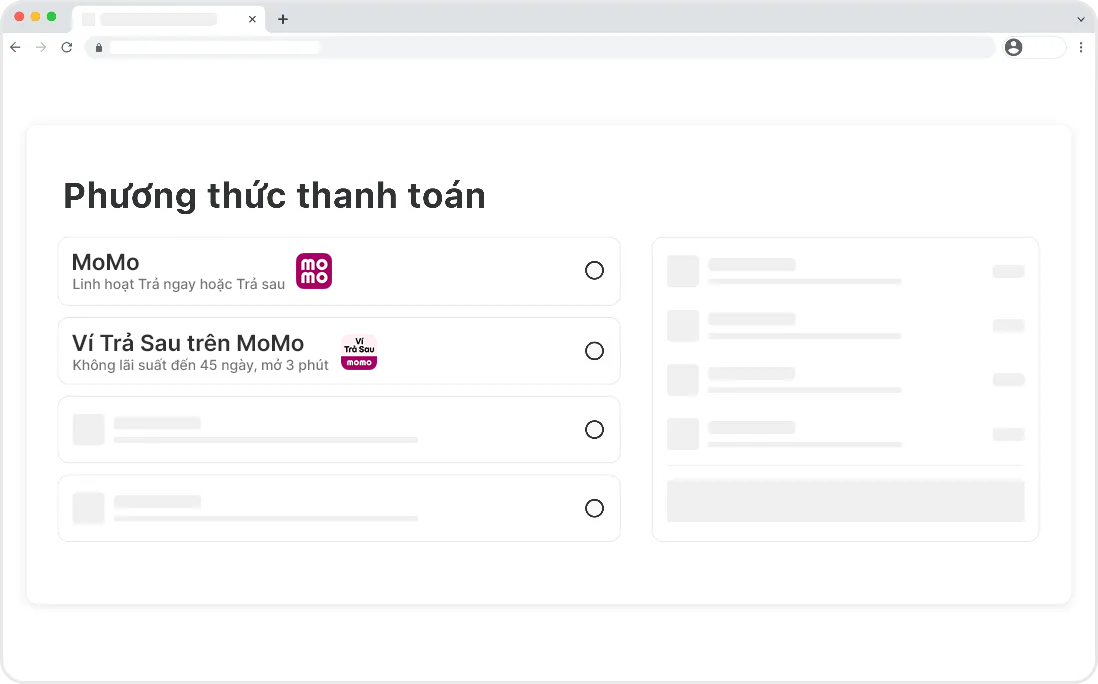Image resolution: width=1098 pixels, height=684 pixels.
Task: Open a new browser tab
Action: tap(283, 19)
